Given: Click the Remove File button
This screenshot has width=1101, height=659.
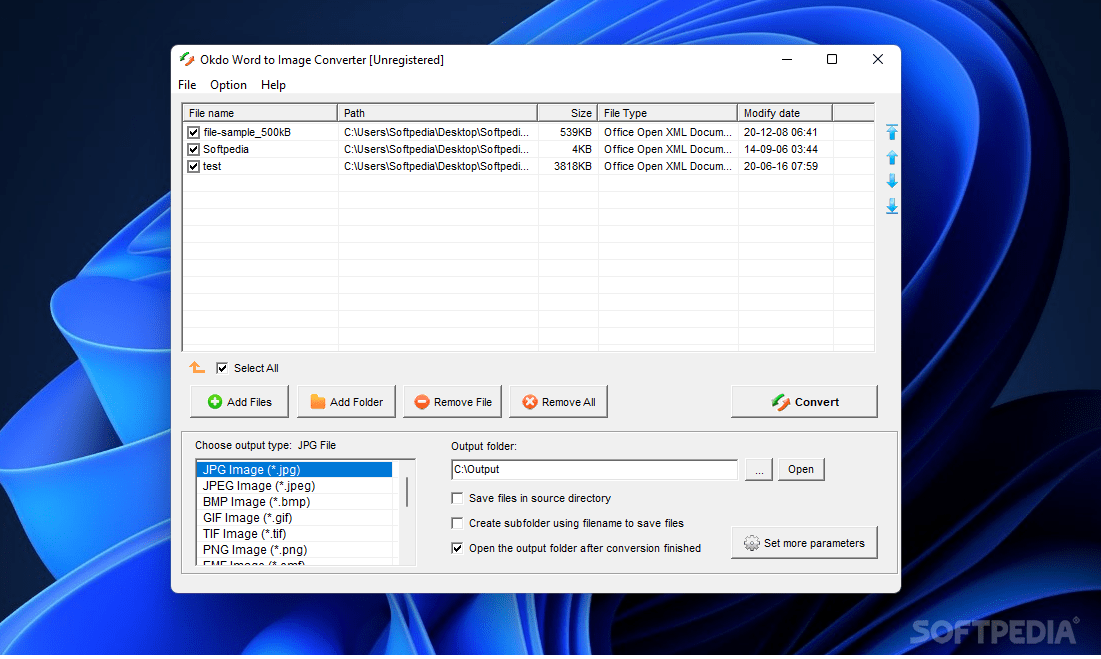Looking at the screenshot, I should point(452,402).
